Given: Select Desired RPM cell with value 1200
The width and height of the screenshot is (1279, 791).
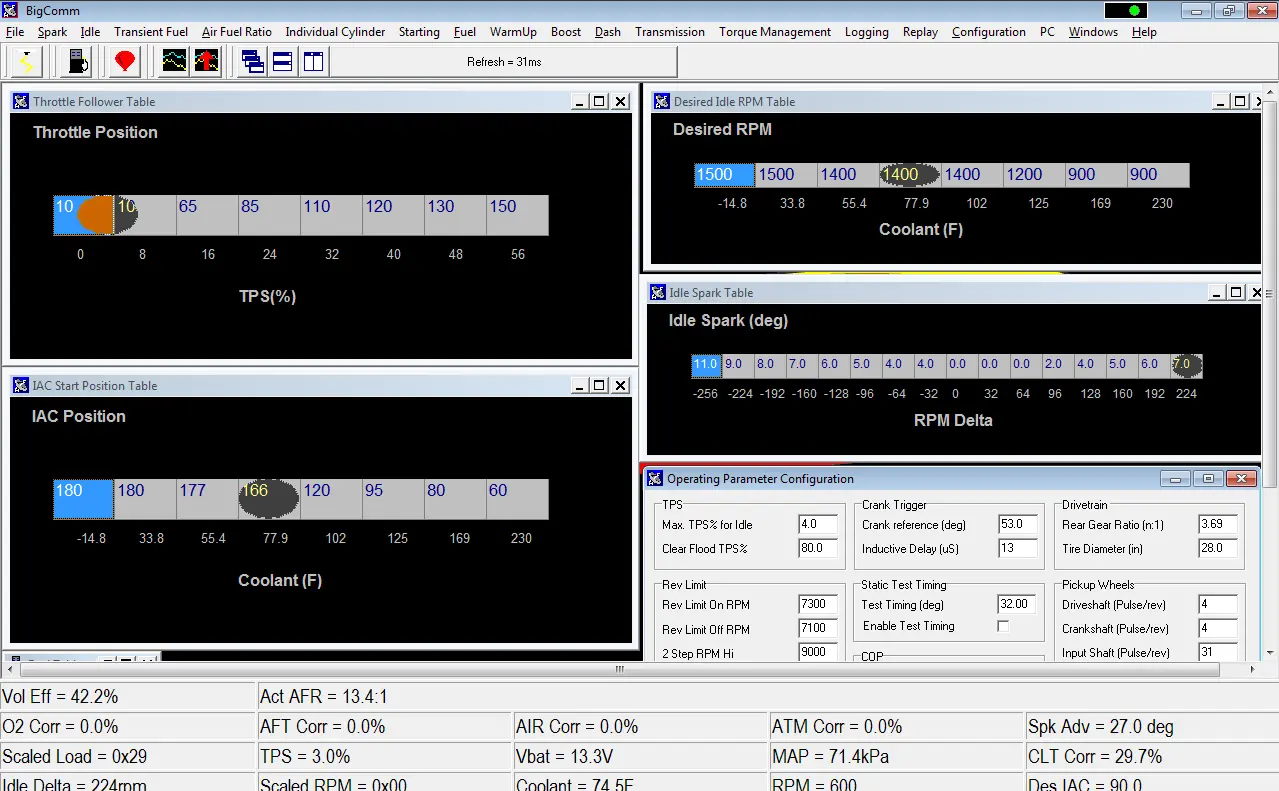Looking at the screenshot, I should (1034, 175).
